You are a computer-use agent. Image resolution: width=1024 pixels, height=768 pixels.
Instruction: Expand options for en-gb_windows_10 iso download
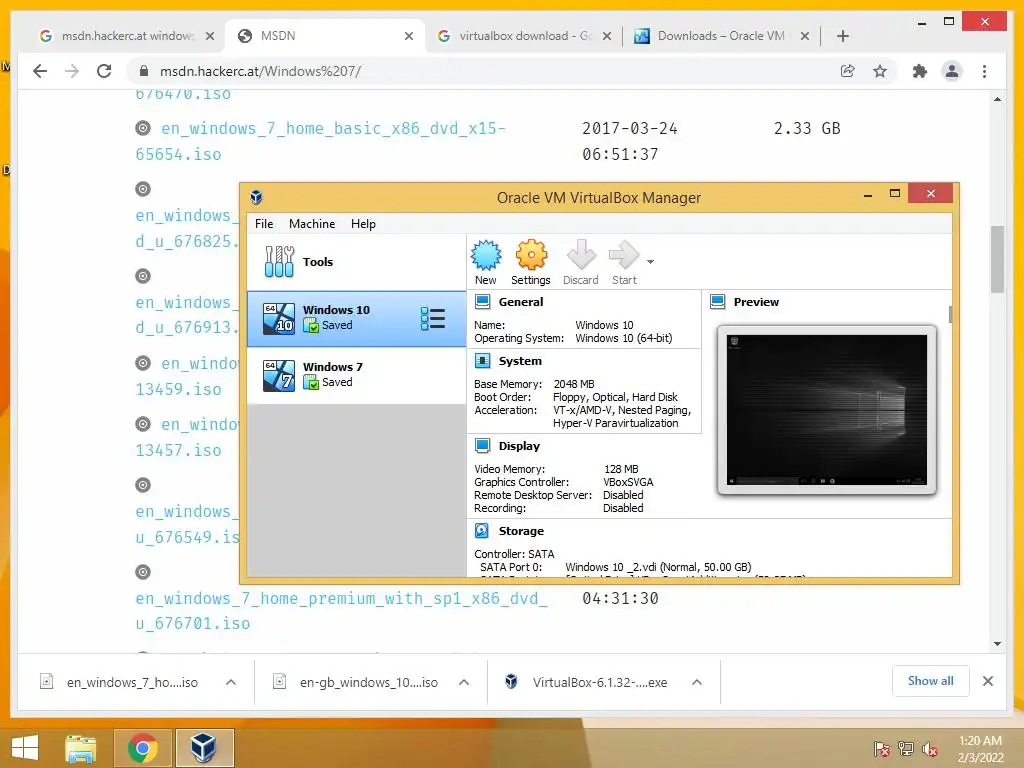point(464,682)
